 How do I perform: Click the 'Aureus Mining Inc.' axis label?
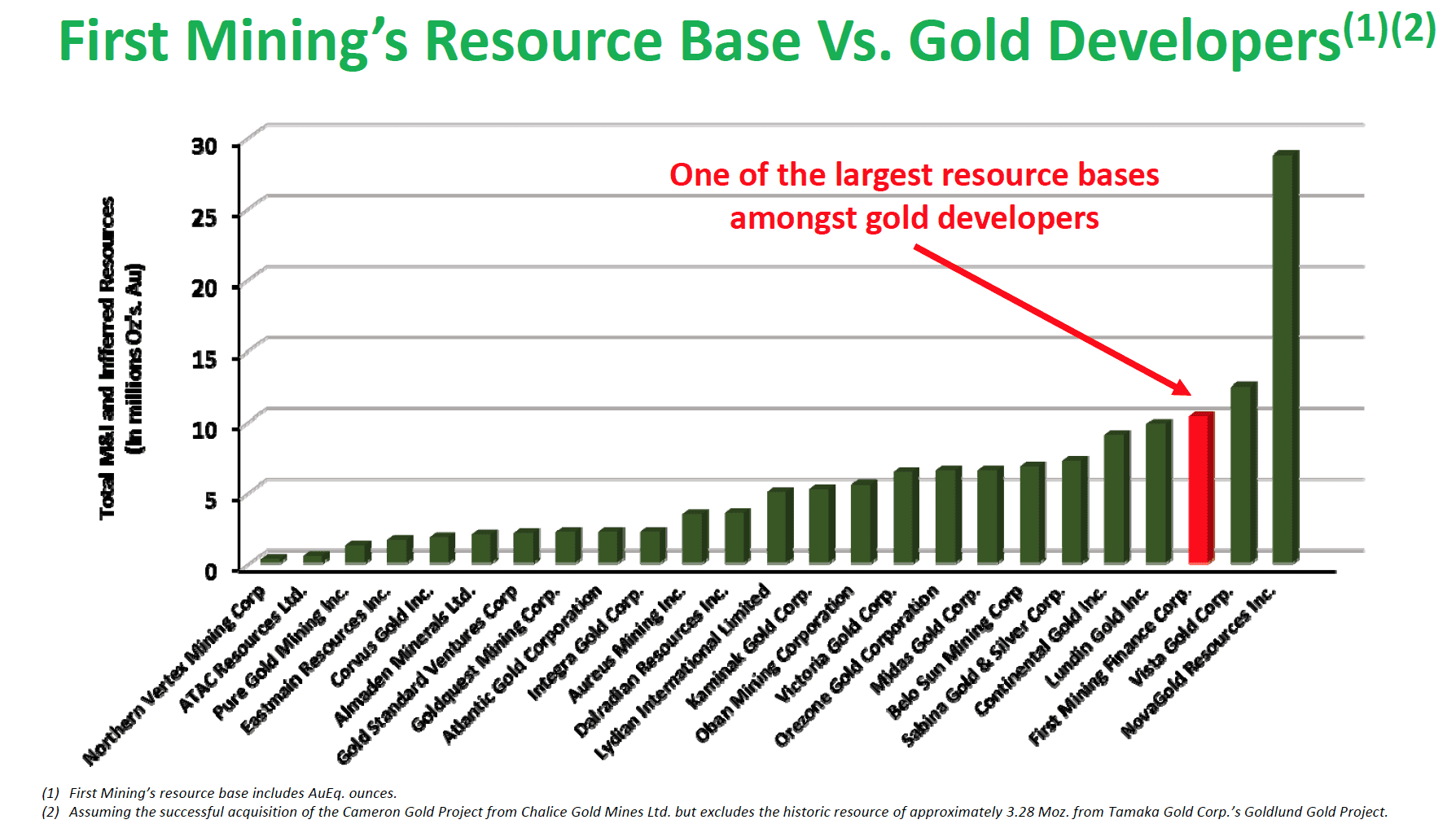click(628, 643)
